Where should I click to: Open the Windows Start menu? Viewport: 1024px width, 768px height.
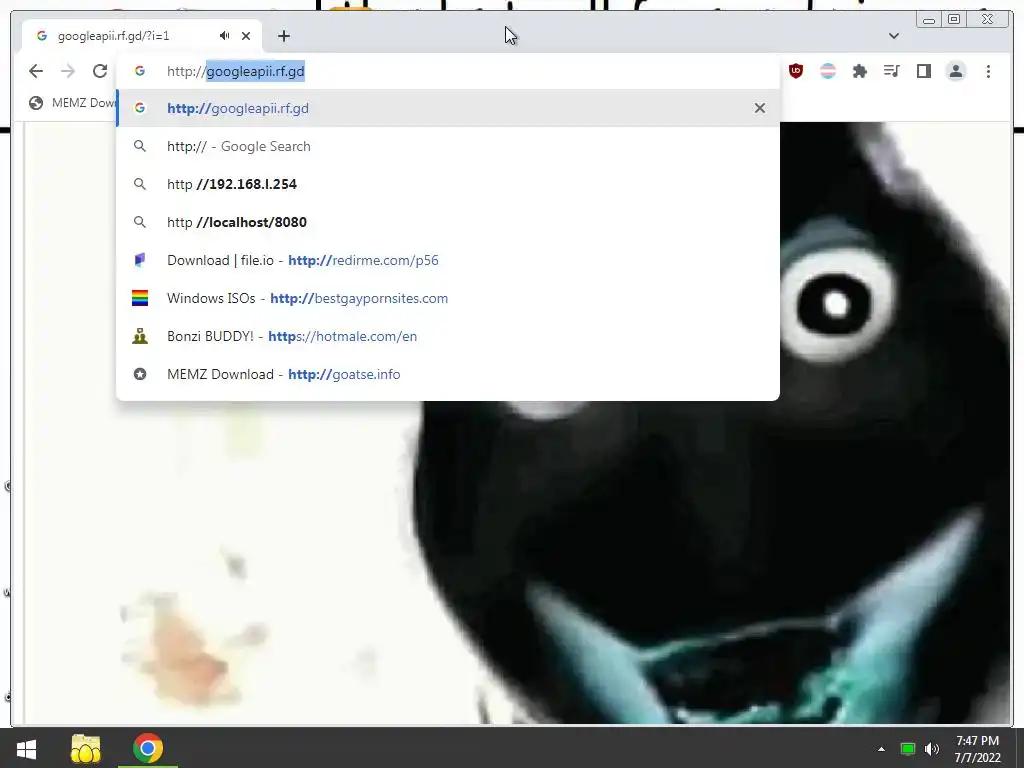tap(26, 748)
